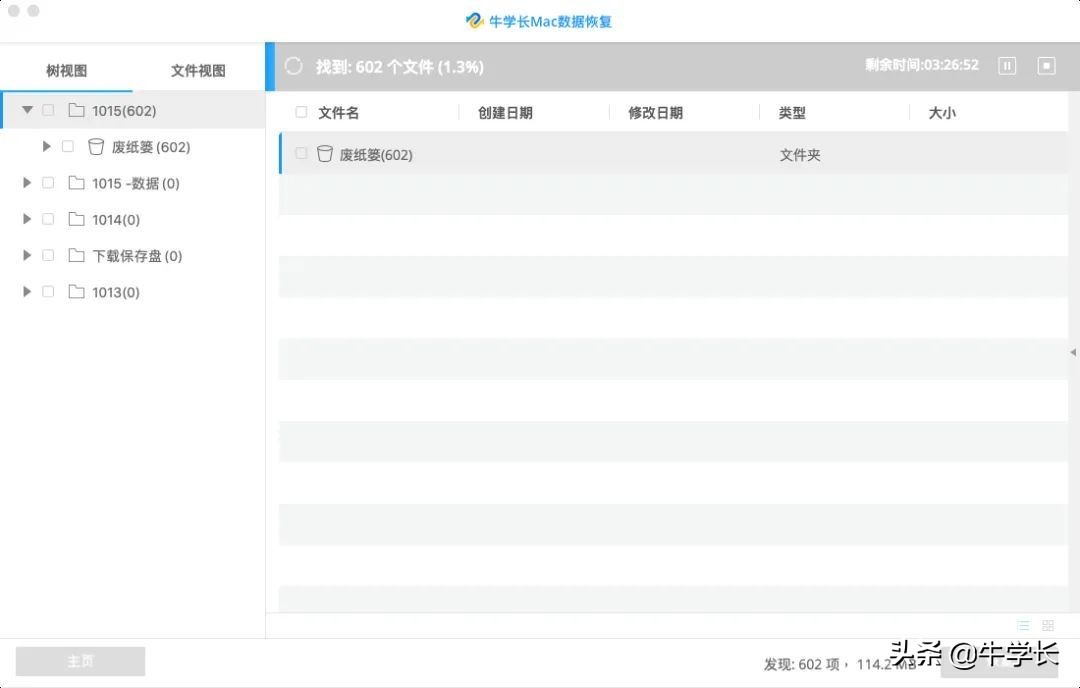Pause the ongoing scan
Viewport: 1080px width, 688px height.
tap(1006, 66)
